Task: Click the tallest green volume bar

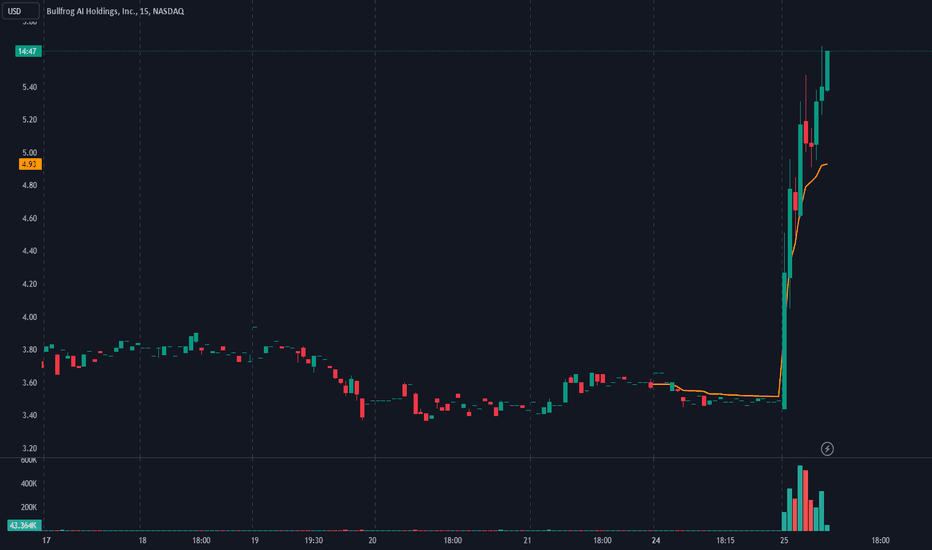Action: coord(800,498)
